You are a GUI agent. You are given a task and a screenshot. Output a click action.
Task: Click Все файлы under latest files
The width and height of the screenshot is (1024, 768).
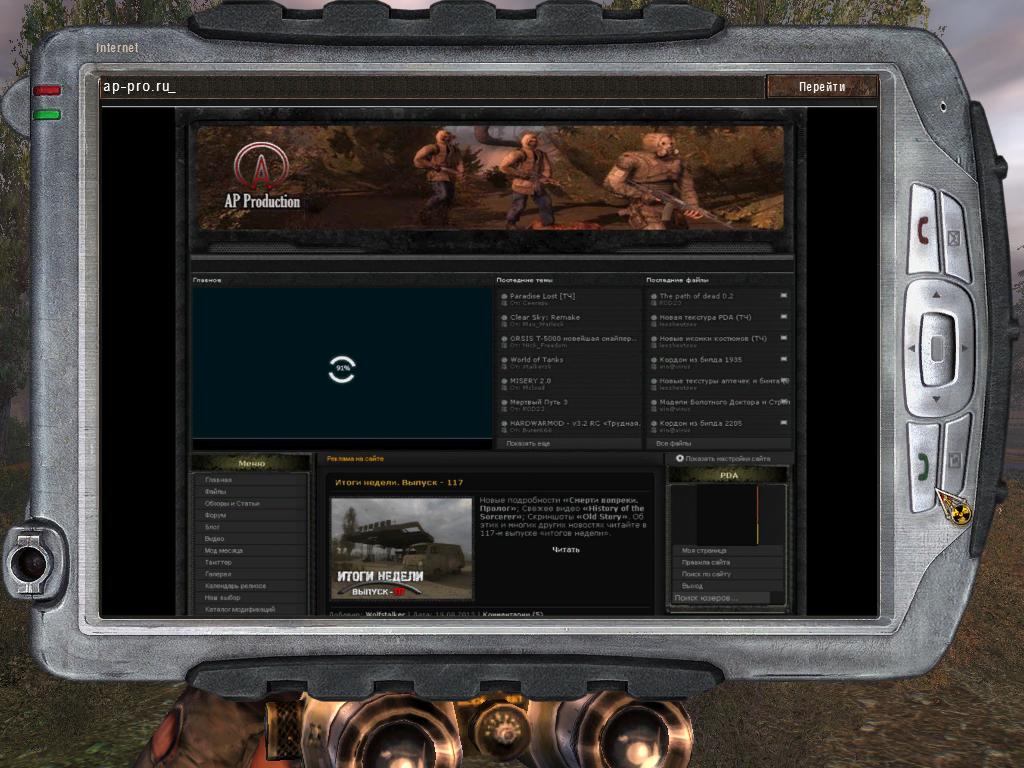[673, 443]
